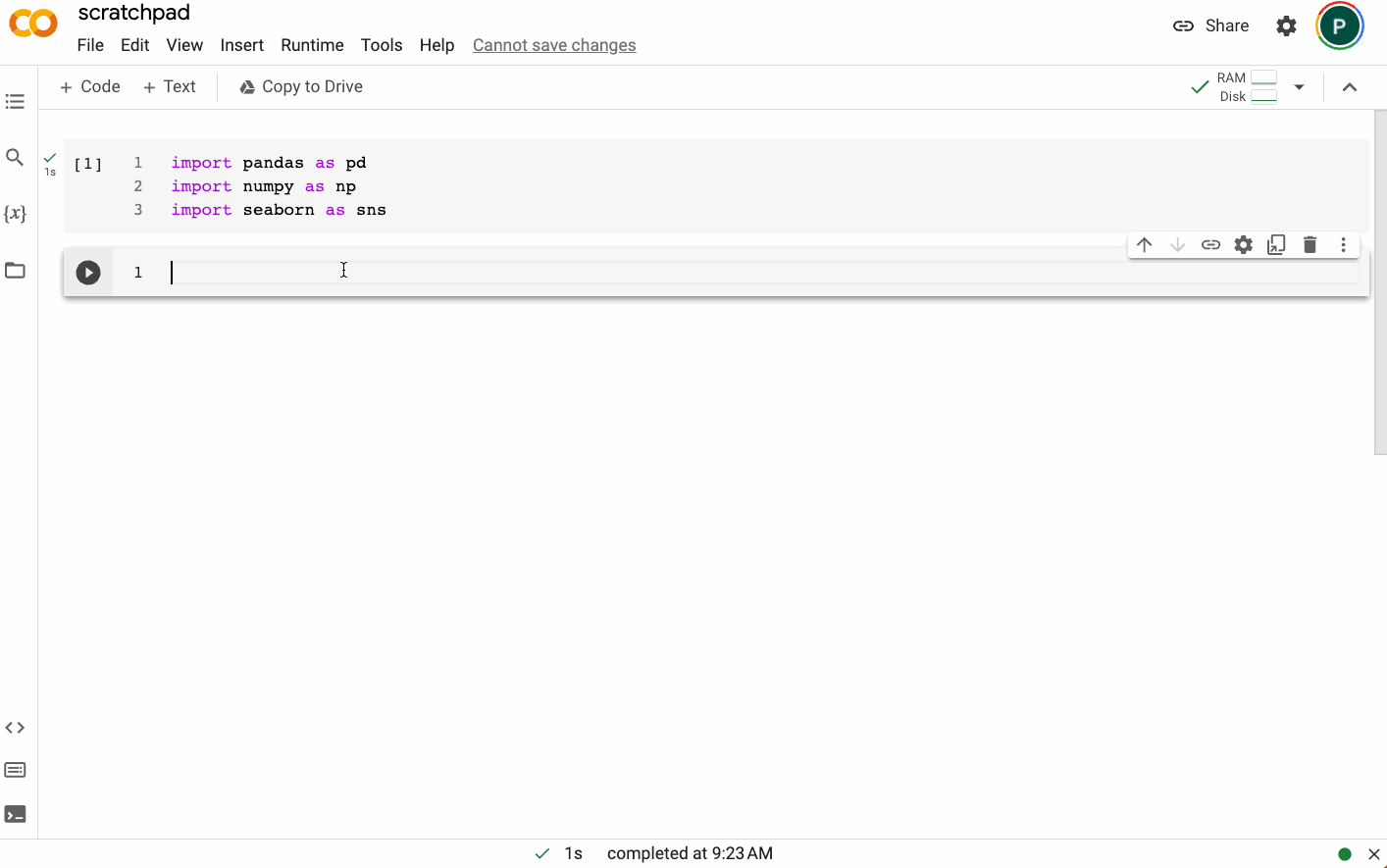This screenshot has height=868, width=1387.
Task: Open the code snippets panel
Action: pos(15,728)
